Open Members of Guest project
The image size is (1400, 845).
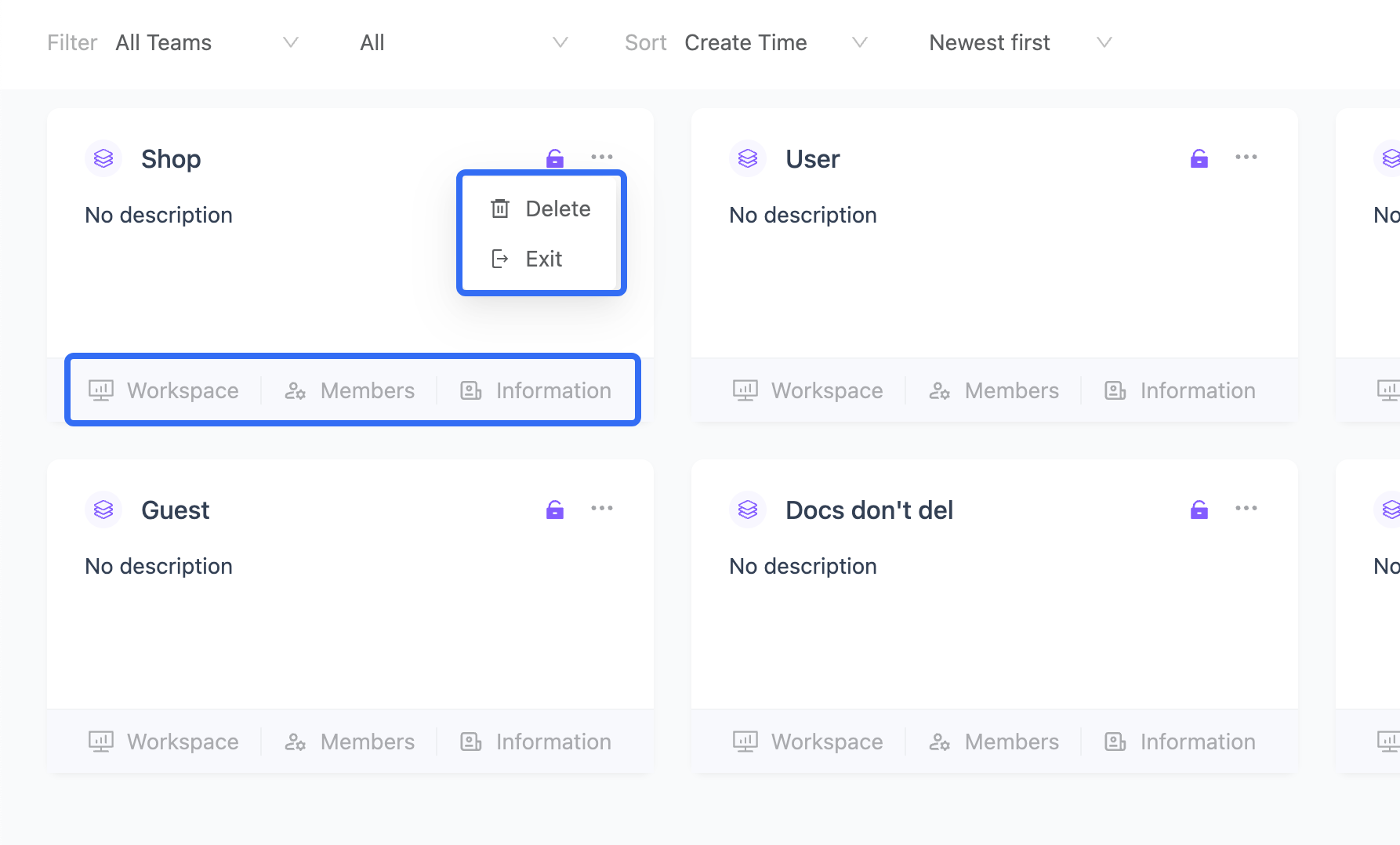pyautogui.click(x=350, y=742)
